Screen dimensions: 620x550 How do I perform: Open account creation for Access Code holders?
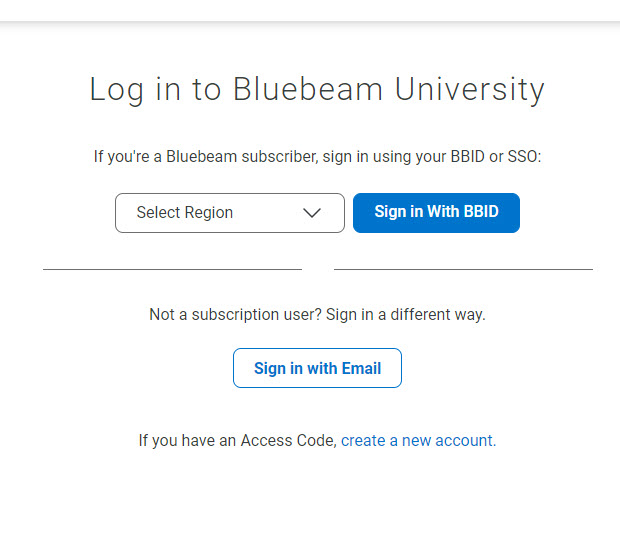point(418,440)
